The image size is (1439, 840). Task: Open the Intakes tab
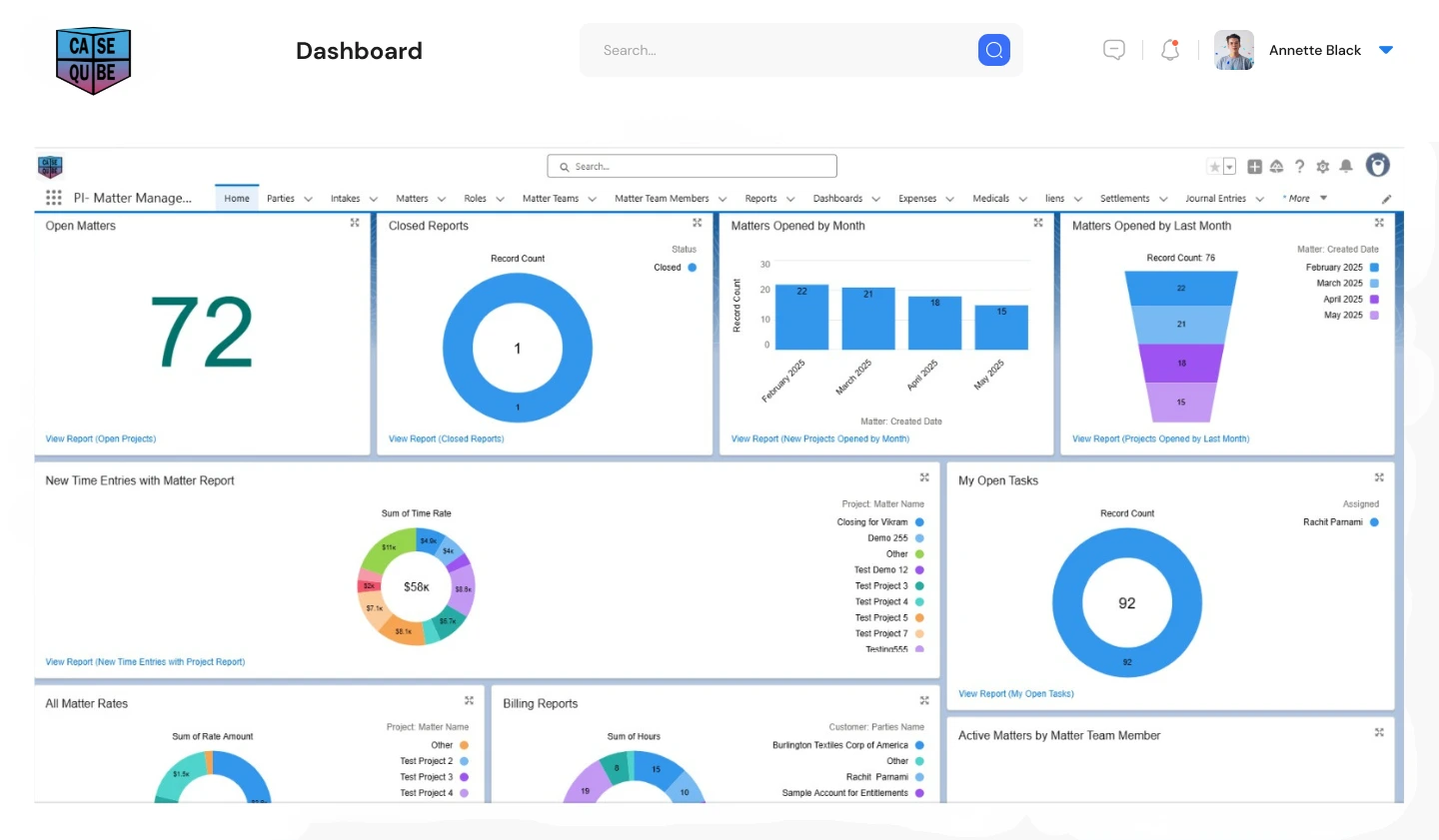[345, 198]
